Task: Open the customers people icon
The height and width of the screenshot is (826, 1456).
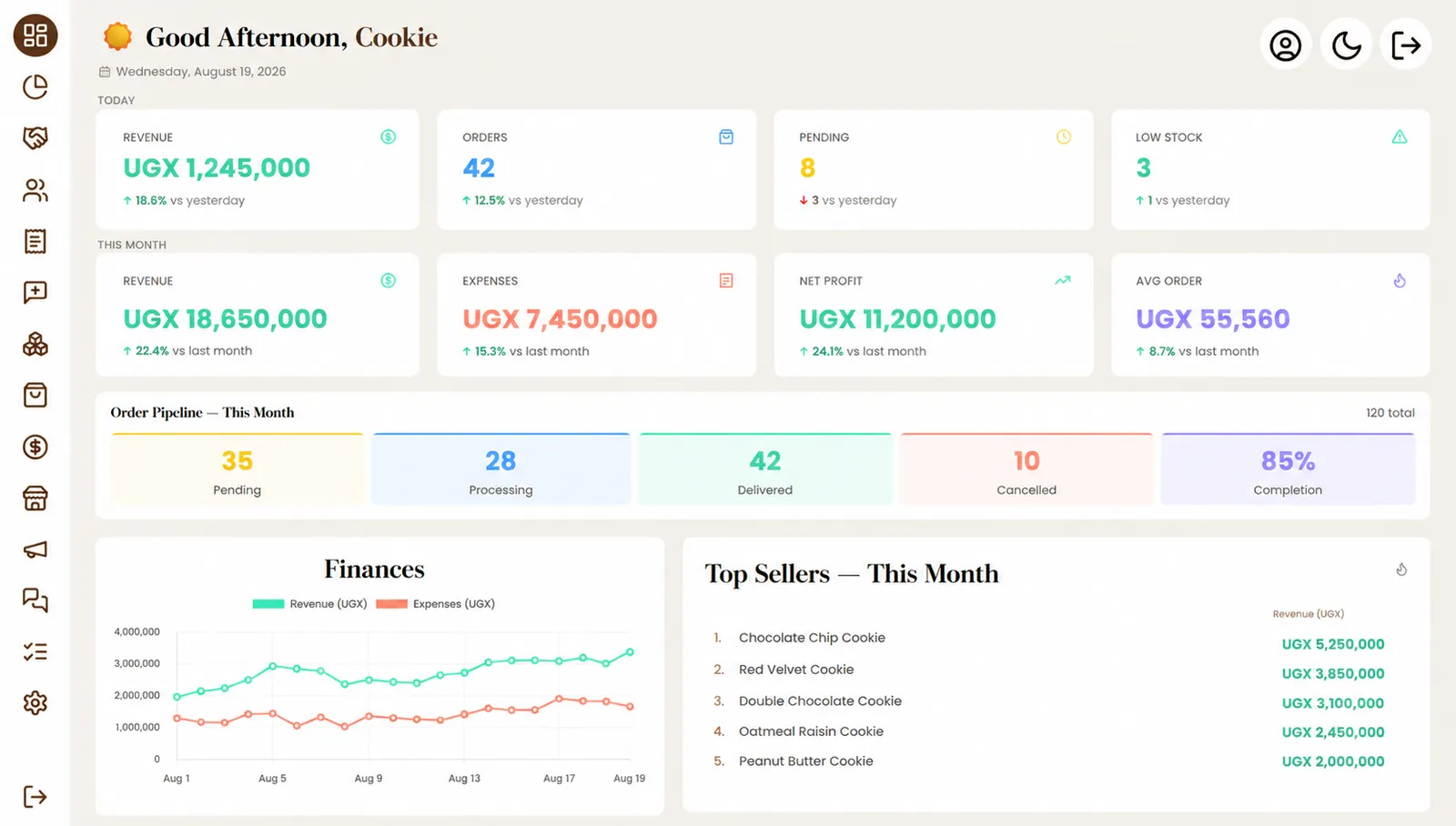Action: pyautogui.click(x=35, y=190)
